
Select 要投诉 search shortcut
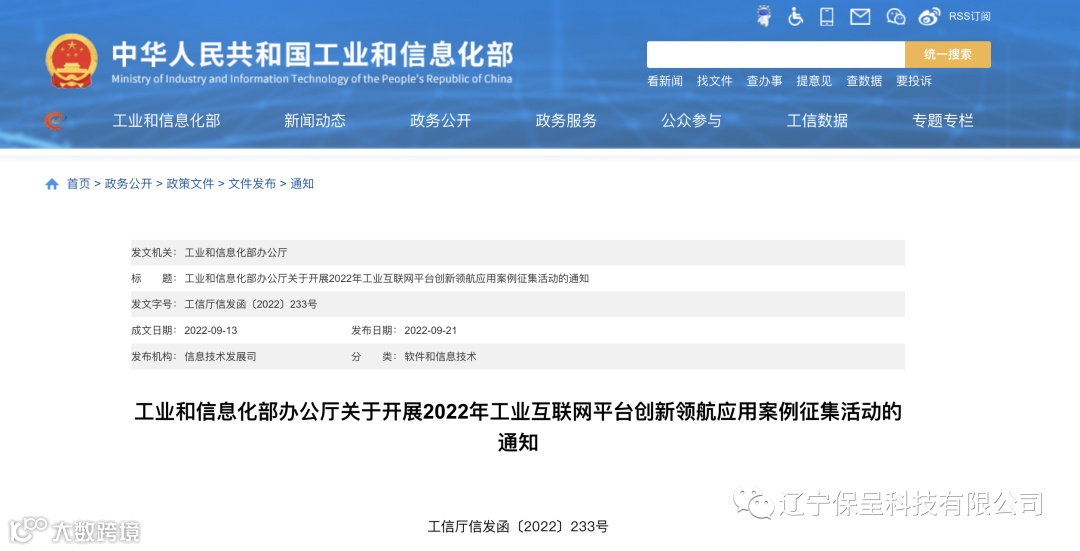click(x=913, y=81)
